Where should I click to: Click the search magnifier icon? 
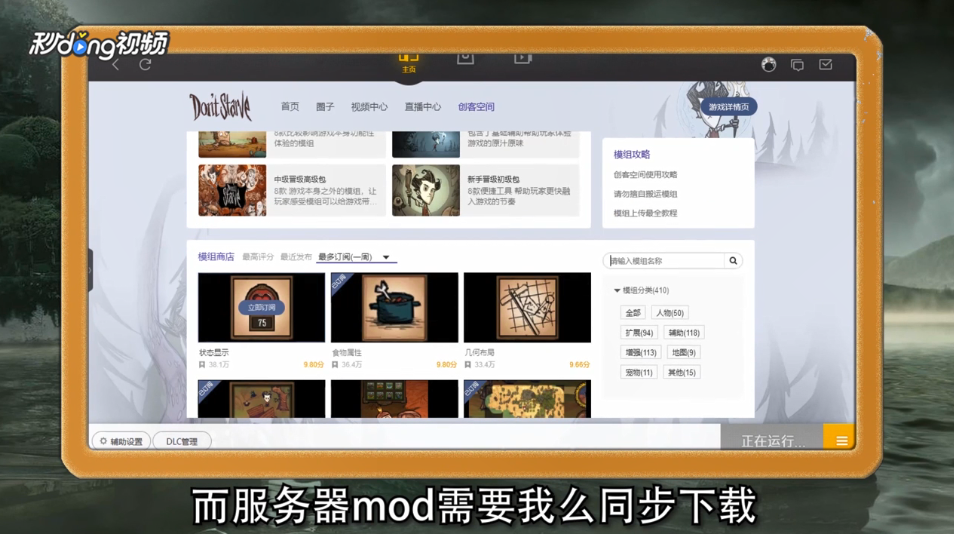[x=733, y=261]
